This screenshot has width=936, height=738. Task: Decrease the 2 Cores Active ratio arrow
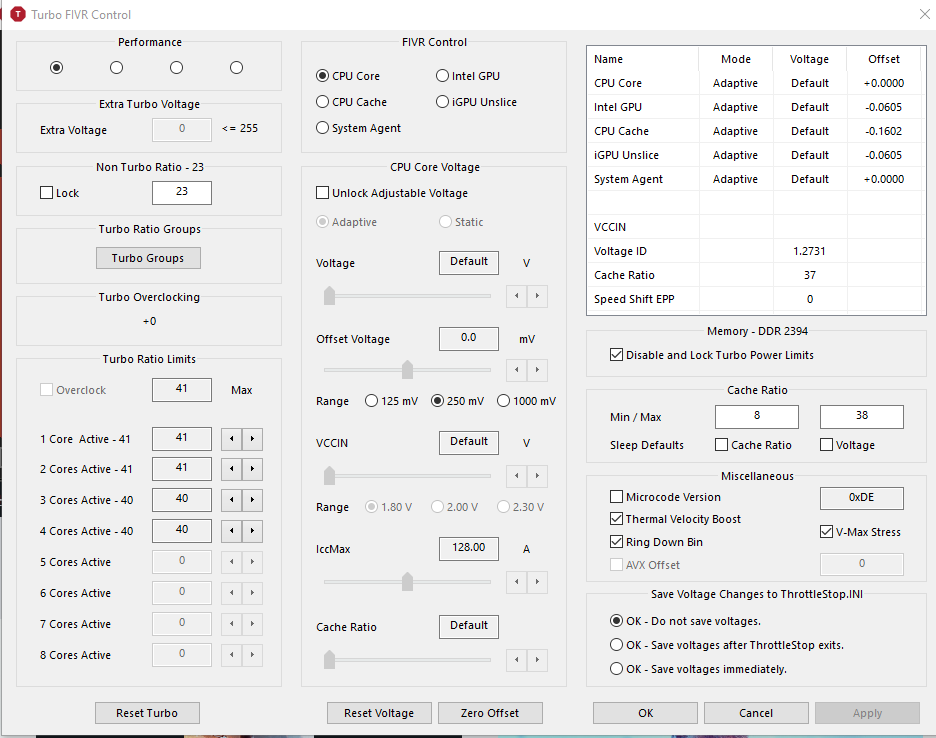point(232,469)
